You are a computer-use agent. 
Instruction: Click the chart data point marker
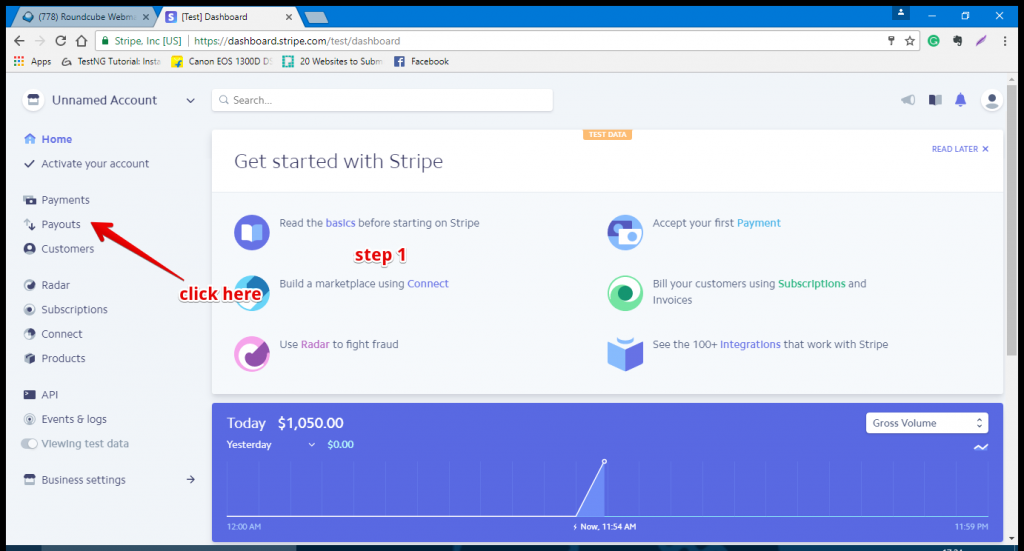604,462
